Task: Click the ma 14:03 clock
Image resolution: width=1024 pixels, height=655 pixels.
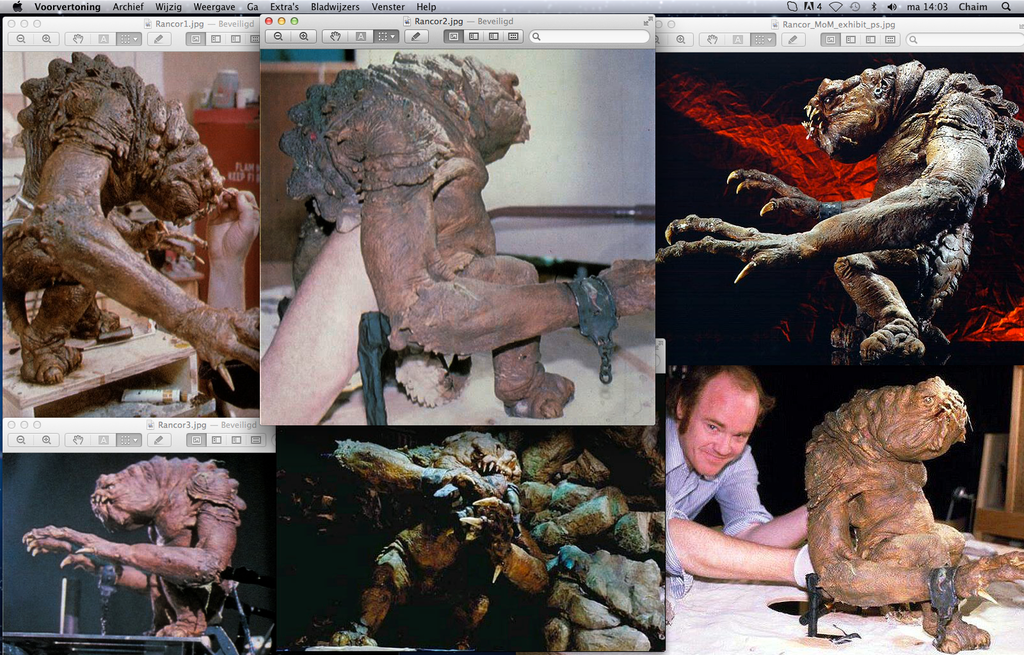Action: point(927,7)
